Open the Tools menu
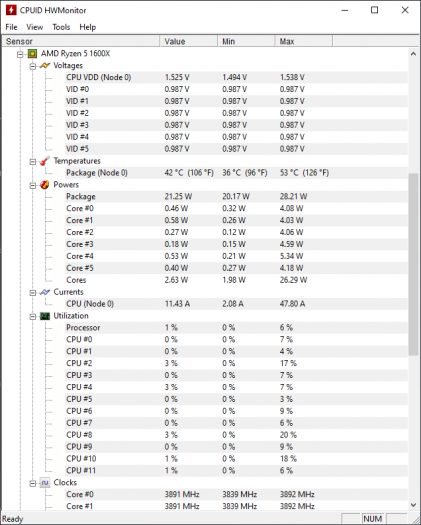 click(61, 27)
